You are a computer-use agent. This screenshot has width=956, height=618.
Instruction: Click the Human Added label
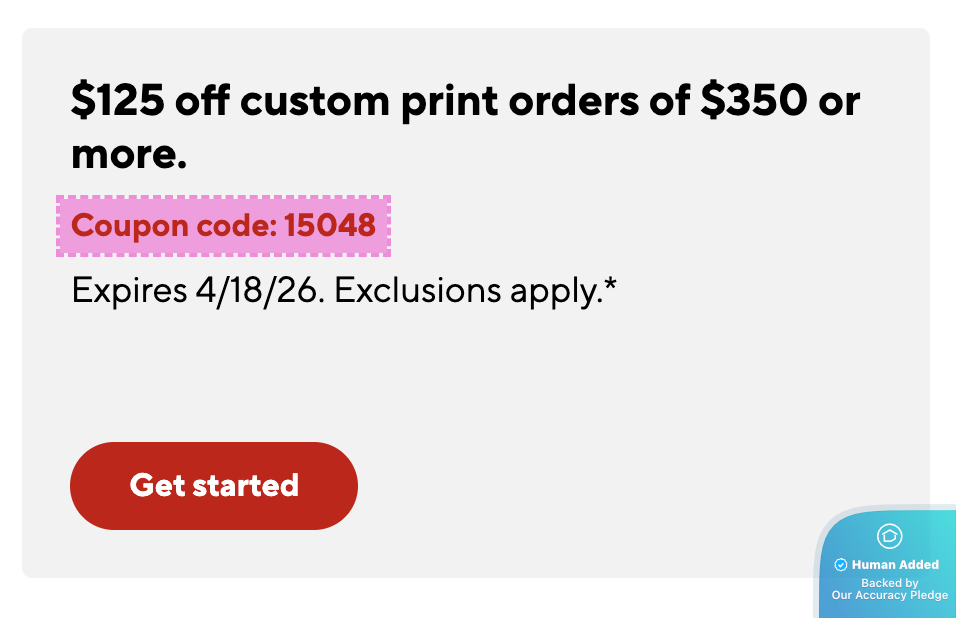[x=895, y=565]
